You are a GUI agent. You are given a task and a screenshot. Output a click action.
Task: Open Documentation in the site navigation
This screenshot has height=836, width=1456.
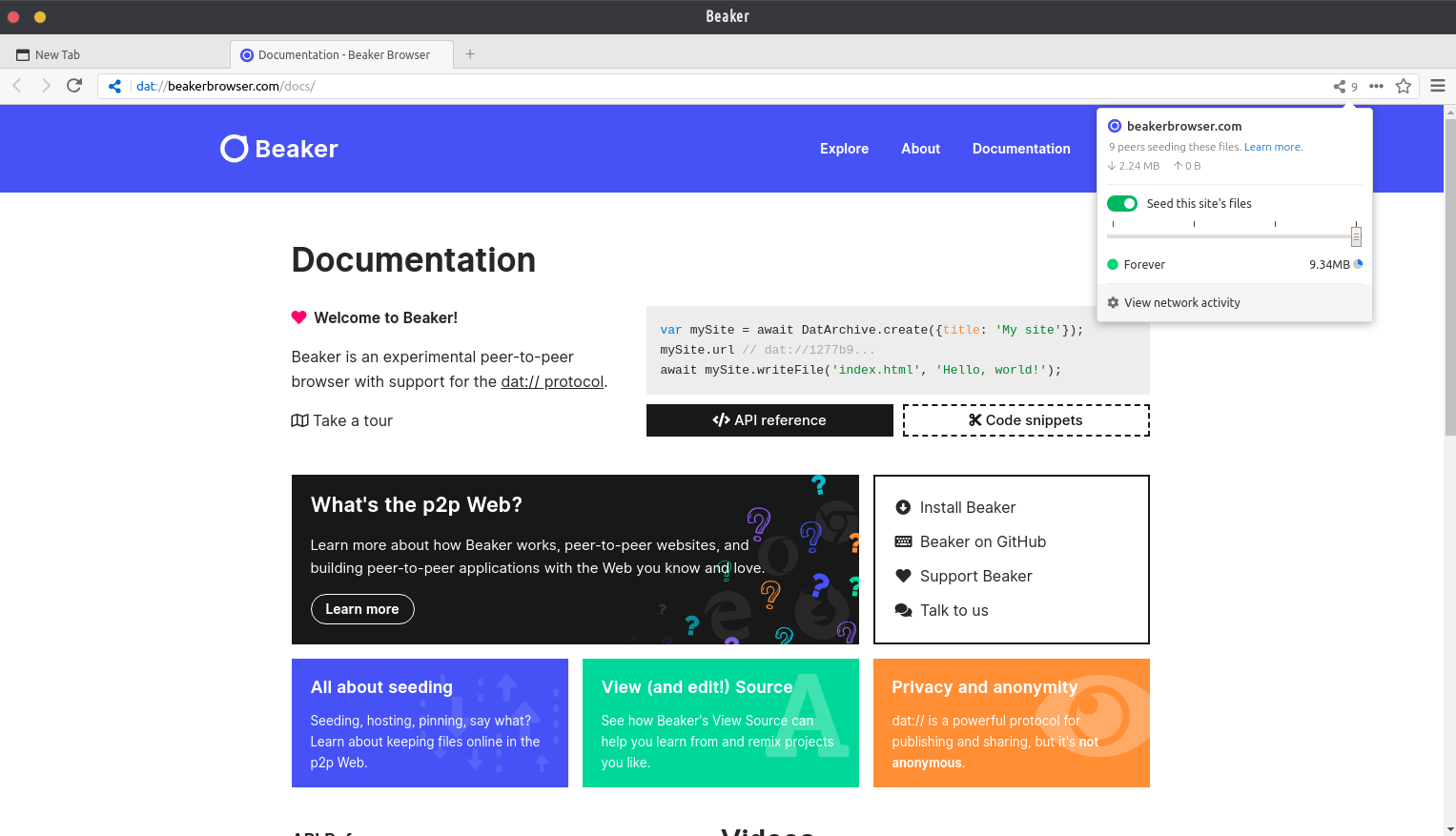tap(1021, 149)
